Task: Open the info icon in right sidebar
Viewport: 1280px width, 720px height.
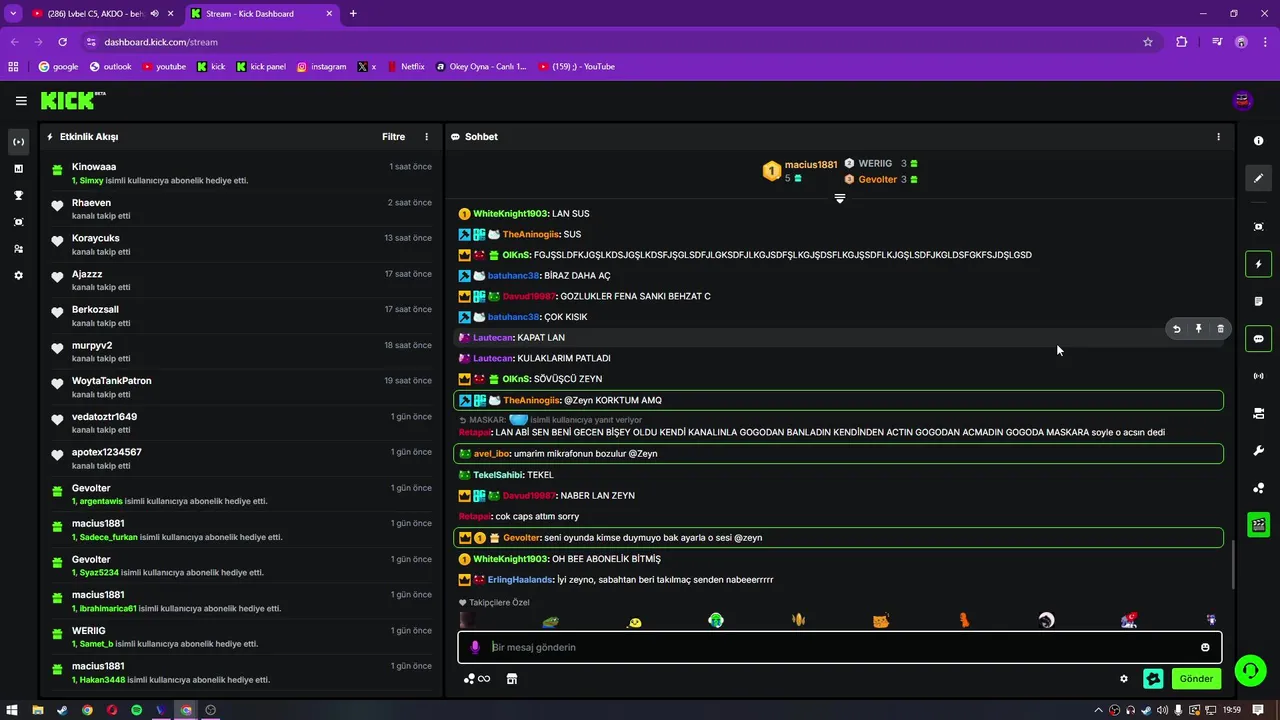Action: 1258,141
